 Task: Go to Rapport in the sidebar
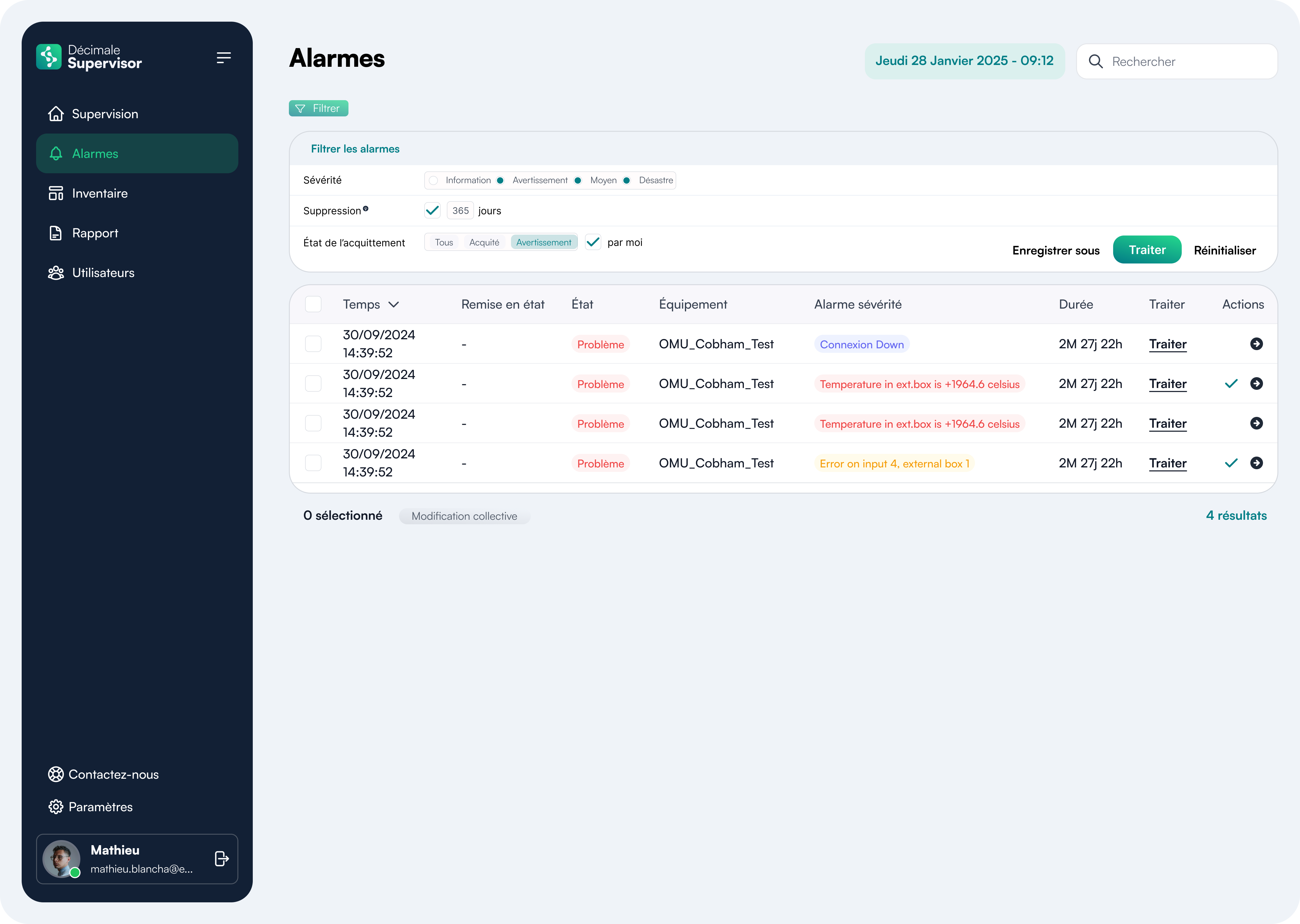(137, 233)
